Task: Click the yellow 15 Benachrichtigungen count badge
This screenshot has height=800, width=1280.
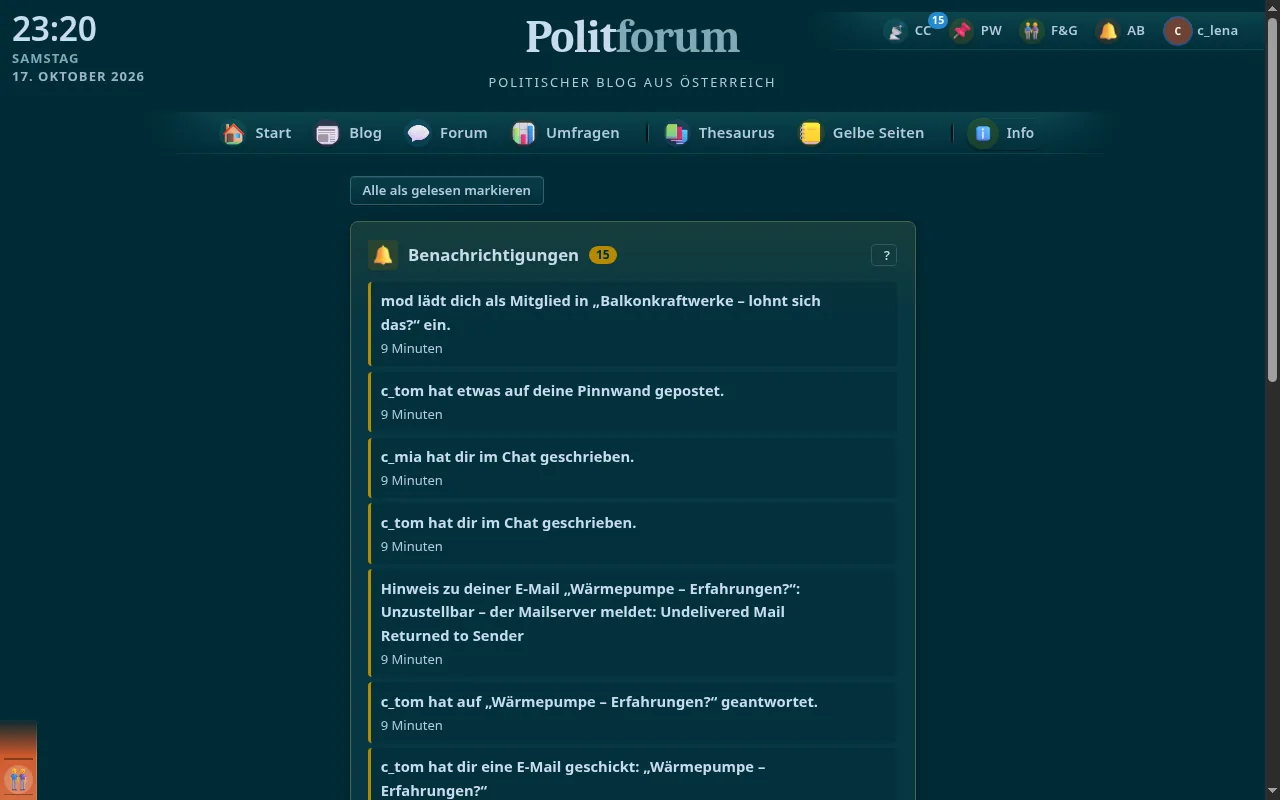Action: pyautogui.click(x=603, y=255)
